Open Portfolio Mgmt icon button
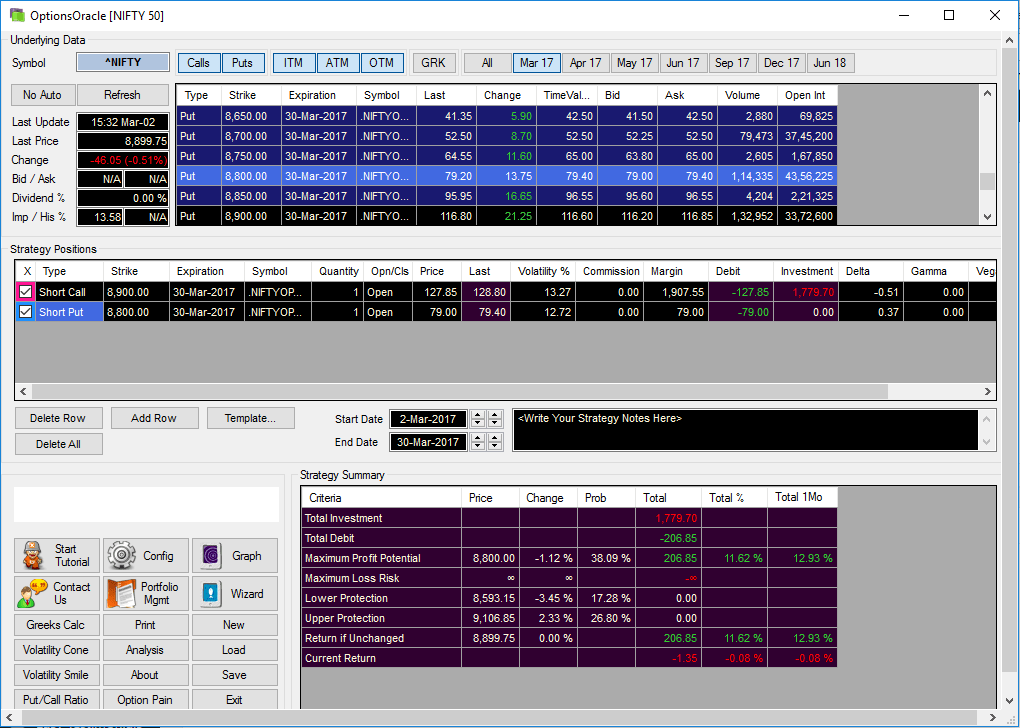The height and width of the screenshot is (728, 1020). (146, 593)
